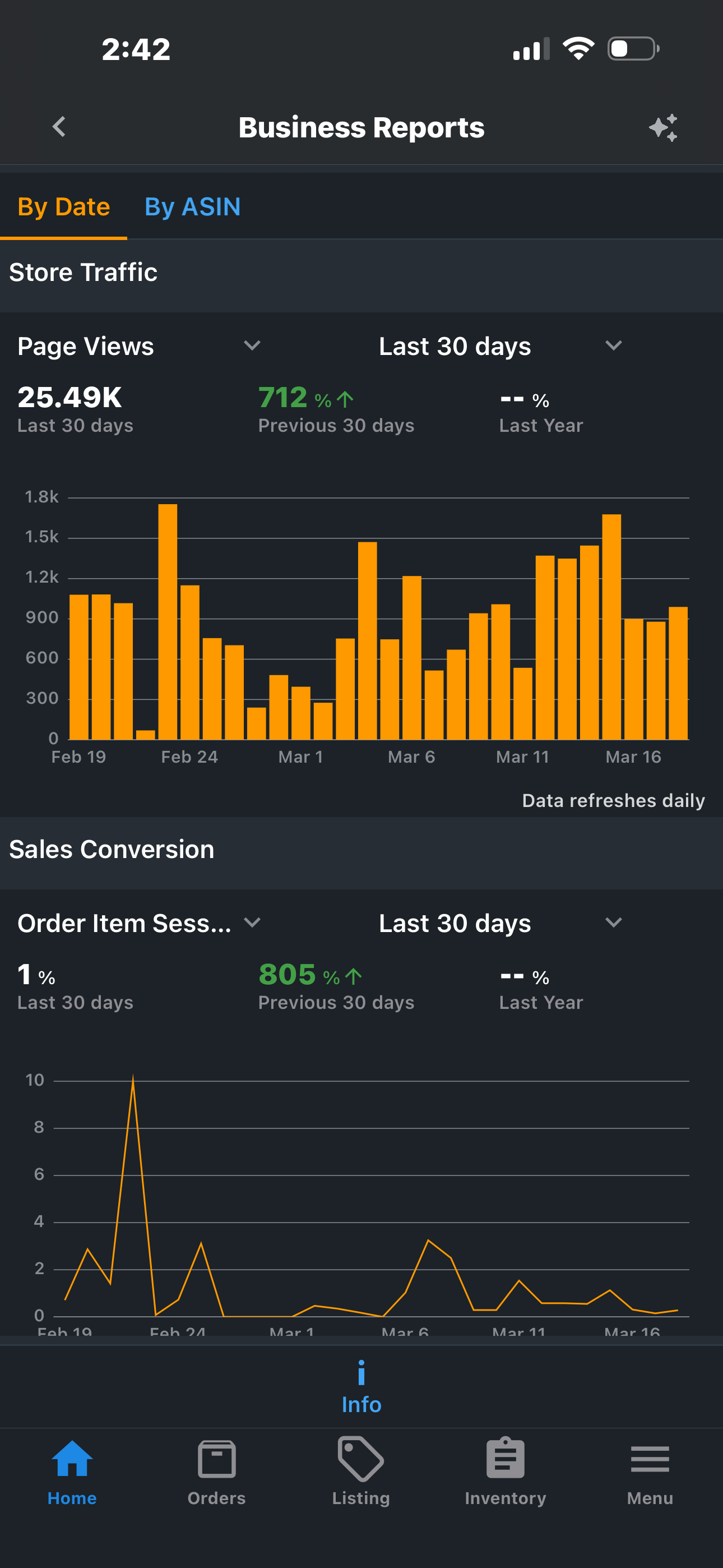Tap the 712% previous 30 days stat
Viewport: 723px width, 1568px height.
click(x=336, y=409)
